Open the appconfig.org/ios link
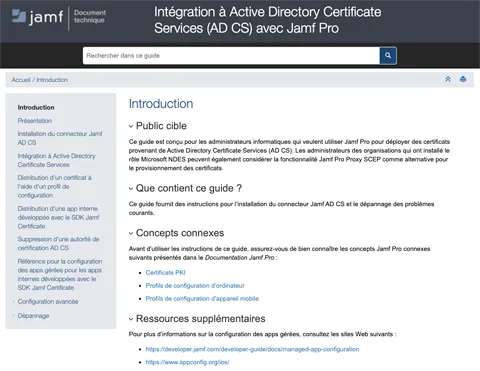The width and height of the screenshot is (480, 371). point(187,362)
